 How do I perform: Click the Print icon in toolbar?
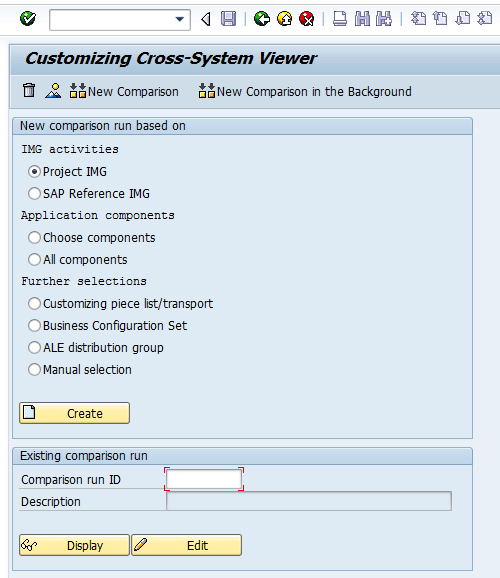[x=340, y=18]
